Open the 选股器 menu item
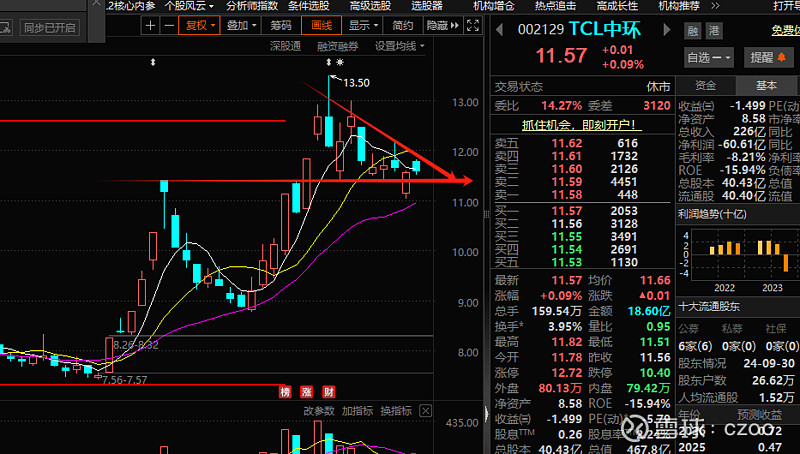Image resolution: width=800 pixels, height=454 pixels. [x=427, y=6]
